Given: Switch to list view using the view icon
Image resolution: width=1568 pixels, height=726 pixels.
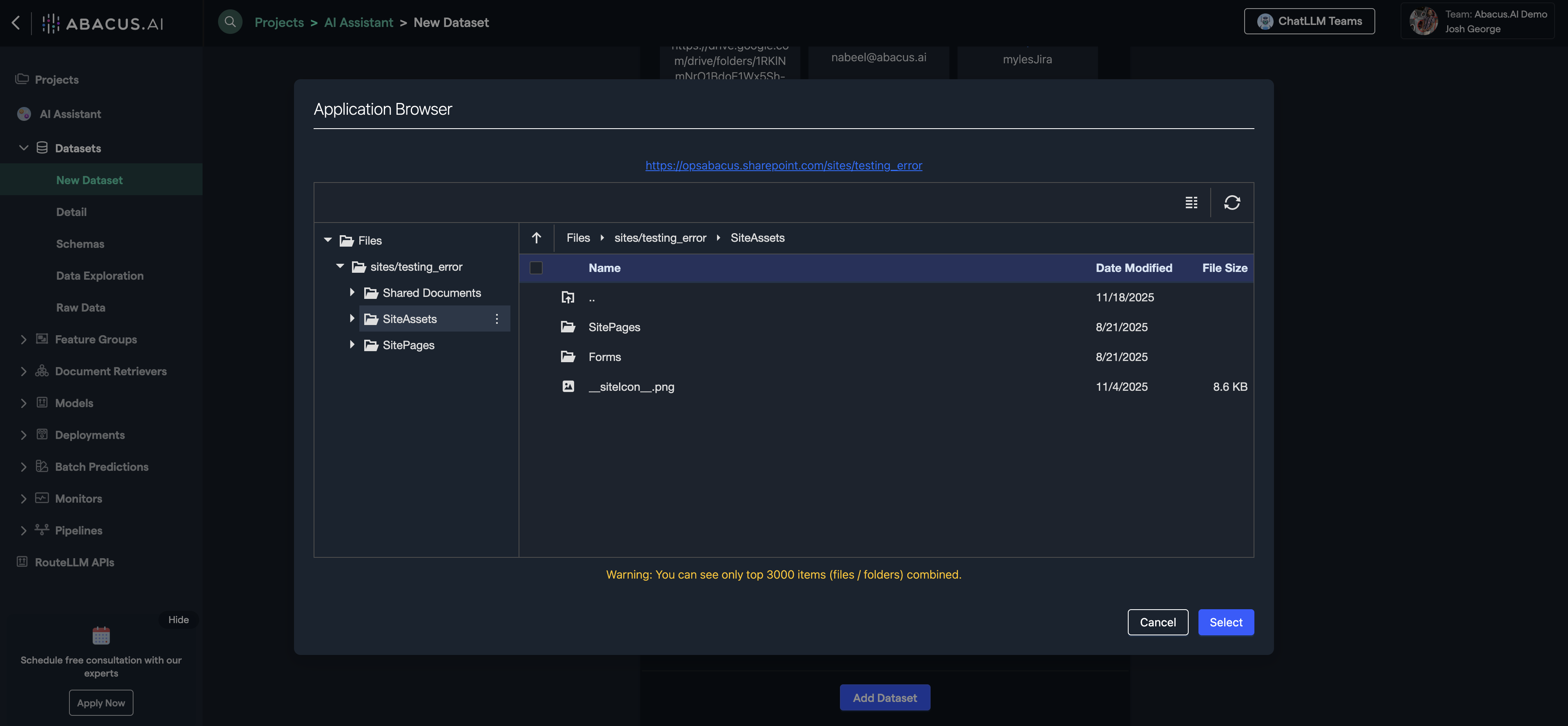Looking at the screenshot, I should click(x=1191, y=202).
